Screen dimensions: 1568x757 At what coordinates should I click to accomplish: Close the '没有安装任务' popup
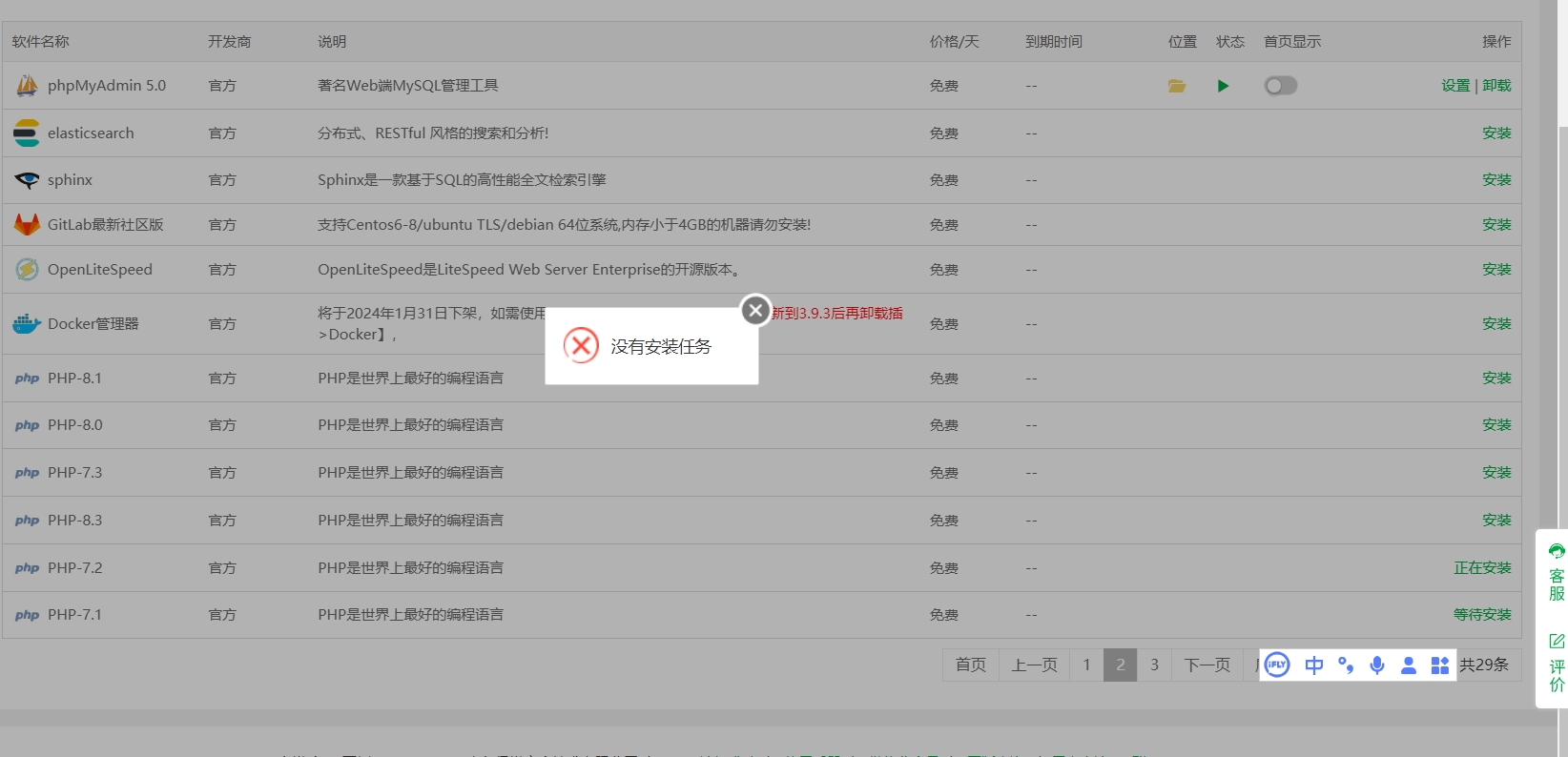pyautogui.click(x=755, y=310)
